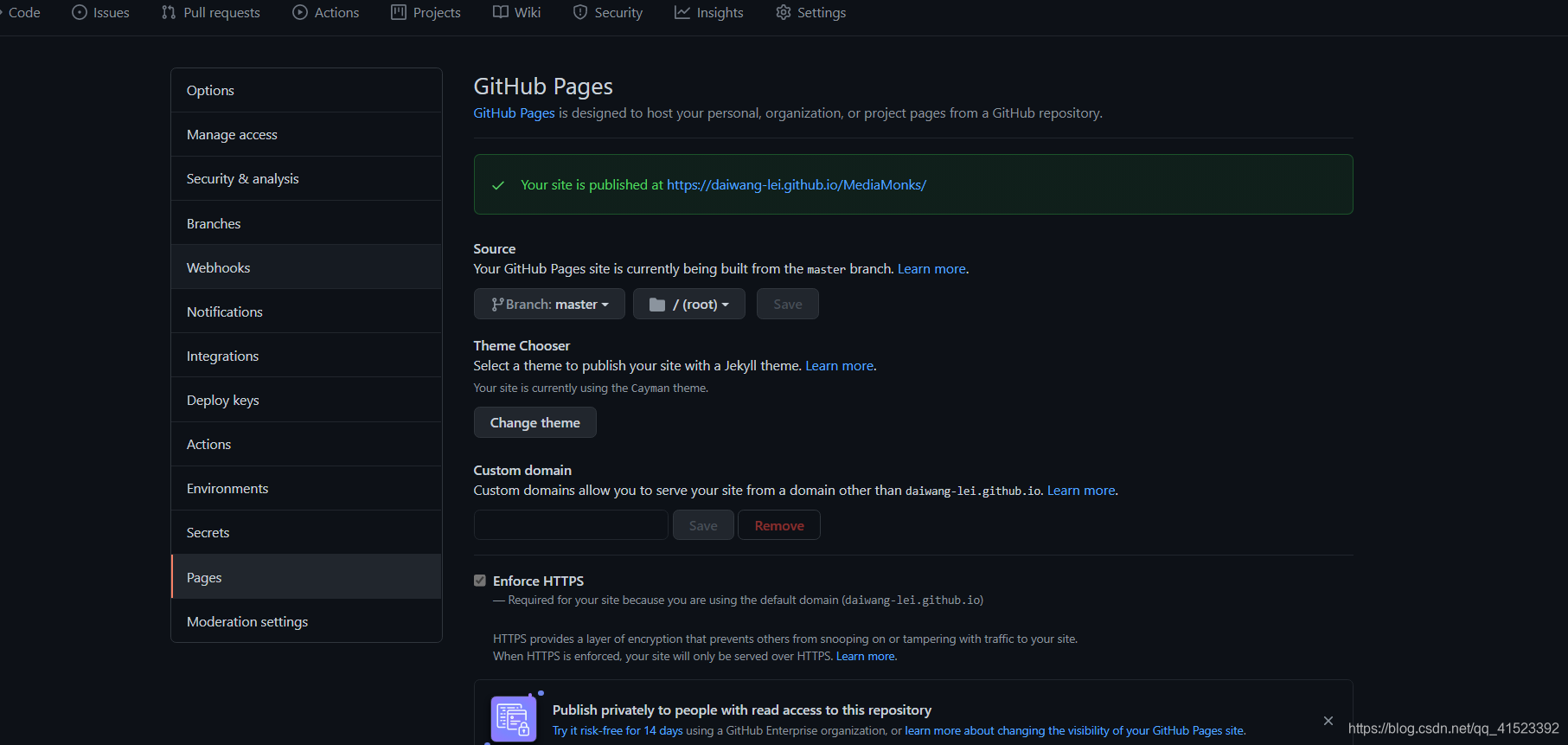Click Save next to custom domain field
The height and width of the screenshot is (745, 1568).
click(x=703, y=525)
